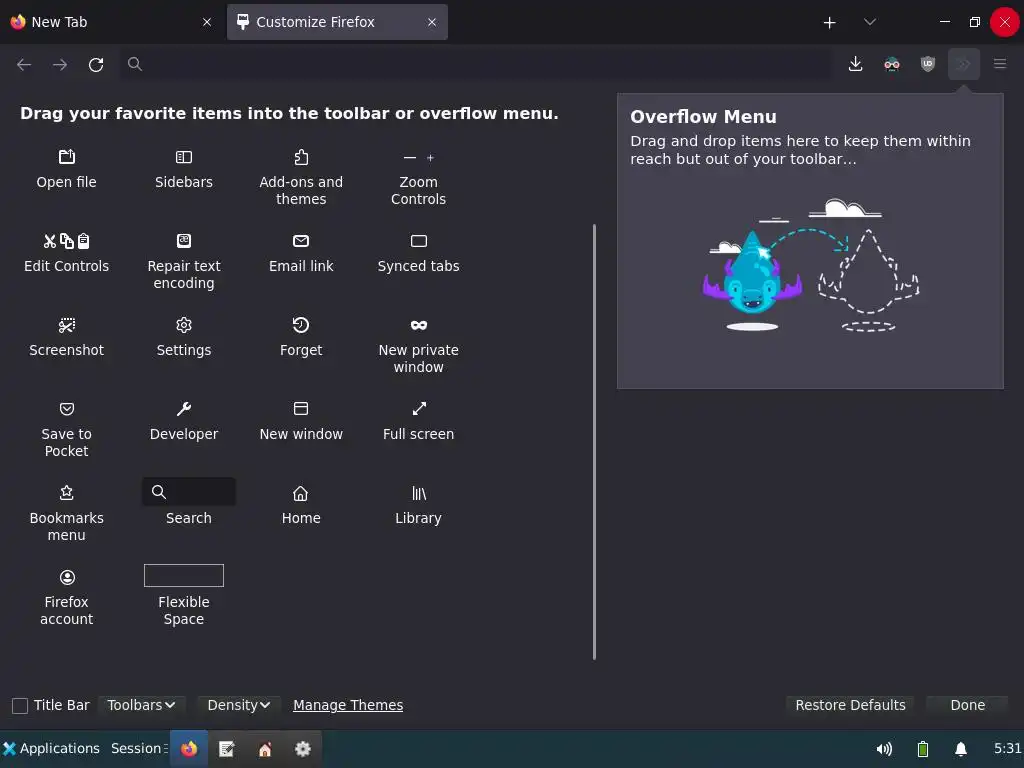
Task: Reload the page with the refresh button
Action: (96, 64)
